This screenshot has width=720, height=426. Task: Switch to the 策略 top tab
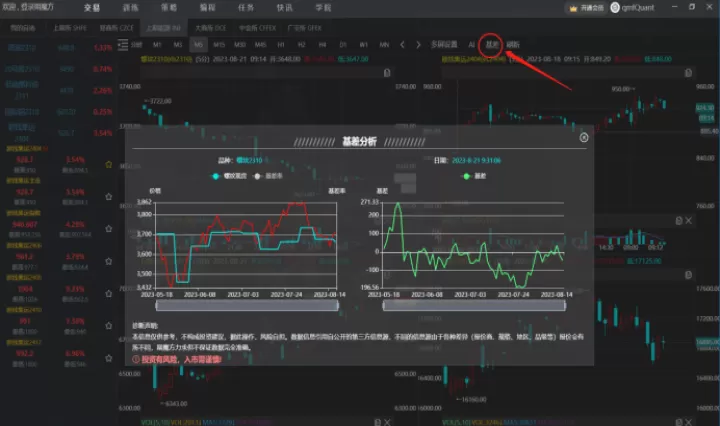[x=169, y=8]
